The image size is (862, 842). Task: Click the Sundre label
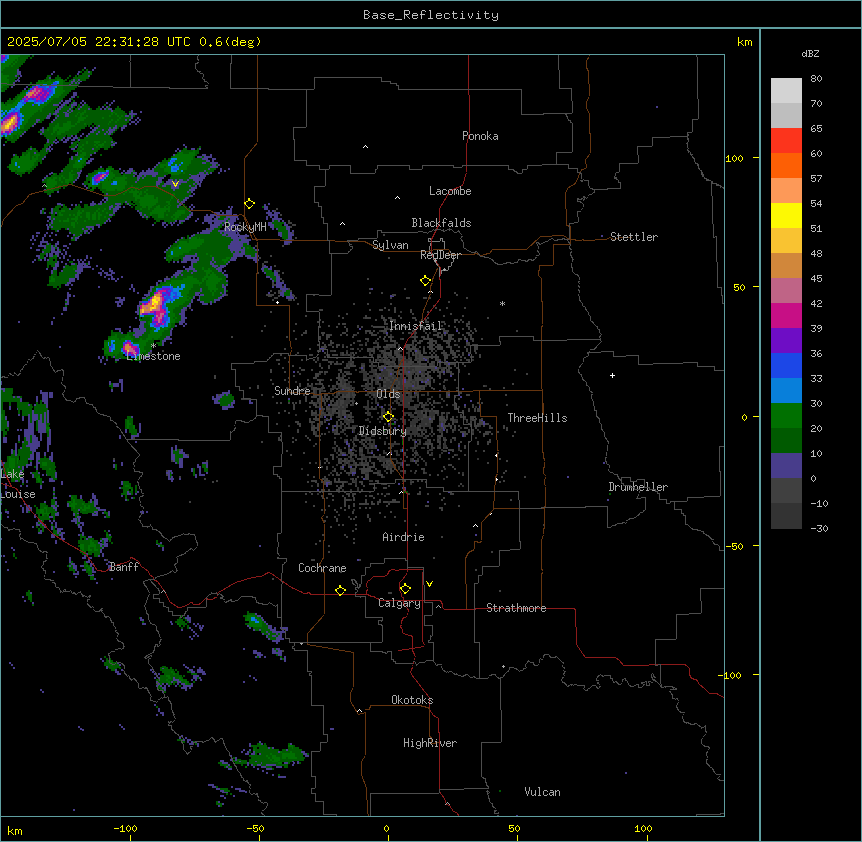(292, 391)
